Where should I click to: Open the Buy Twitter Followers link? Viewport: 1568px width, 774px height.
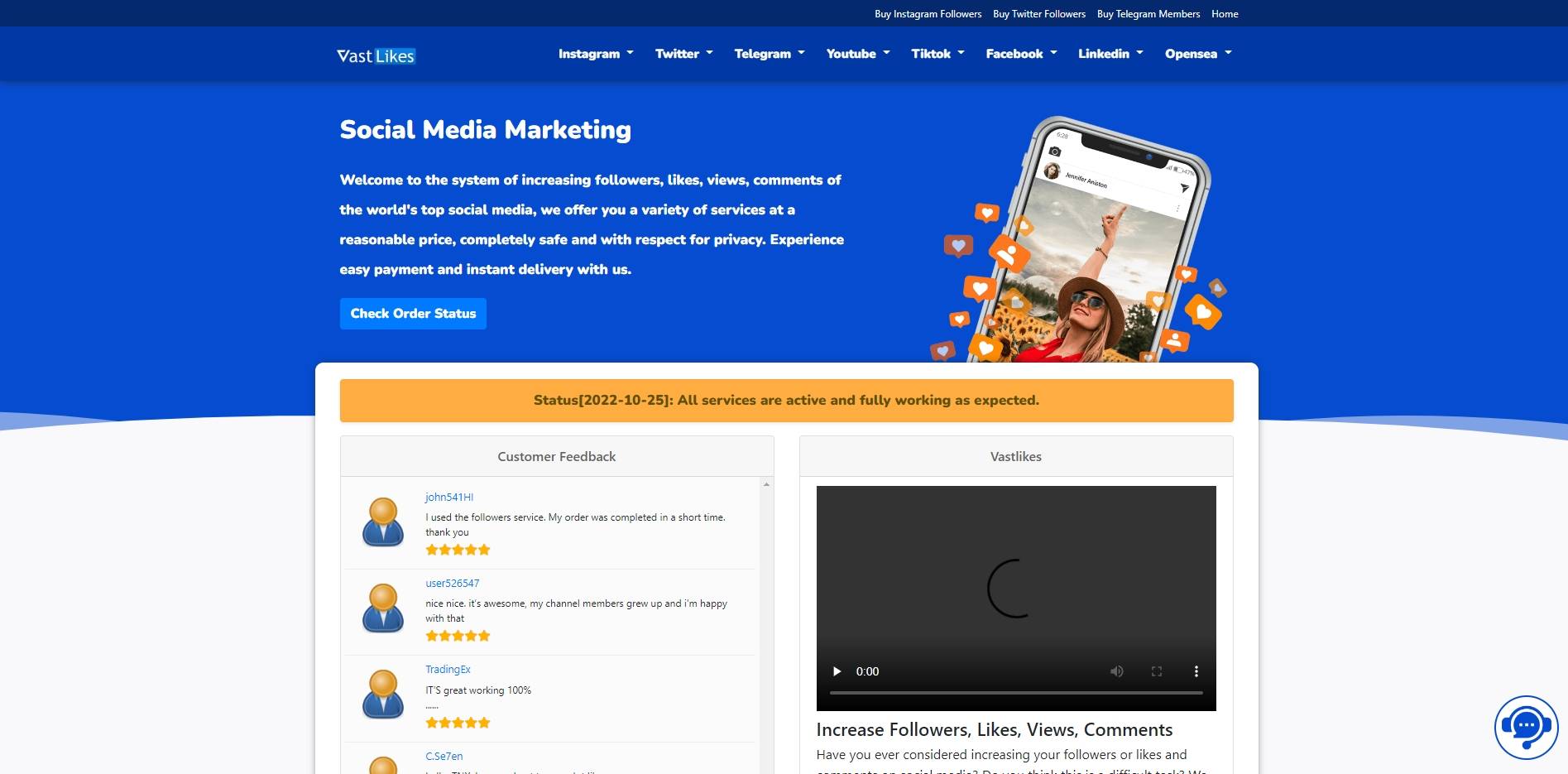tap(1039, 14)
